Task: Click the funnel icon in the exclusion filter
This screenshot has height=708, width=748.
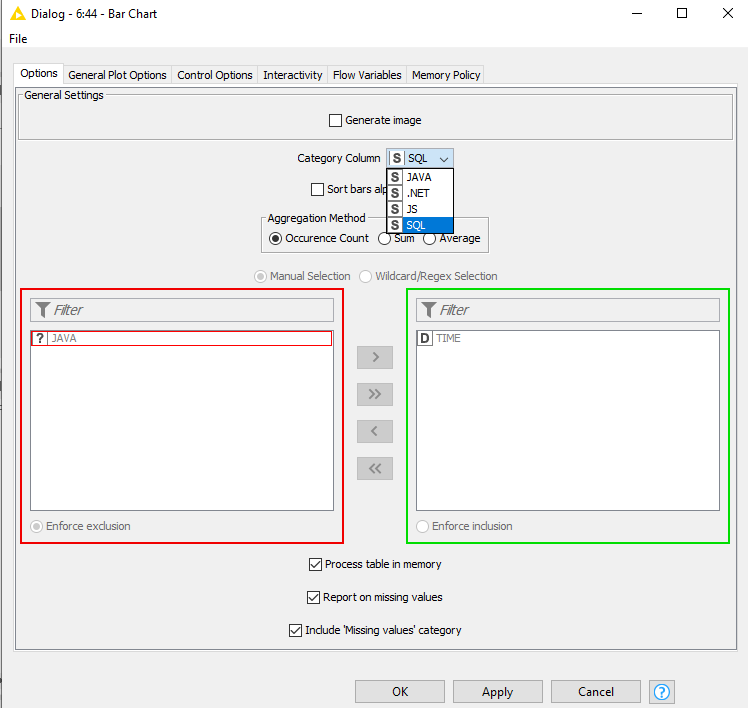Action: click(43, 310)
